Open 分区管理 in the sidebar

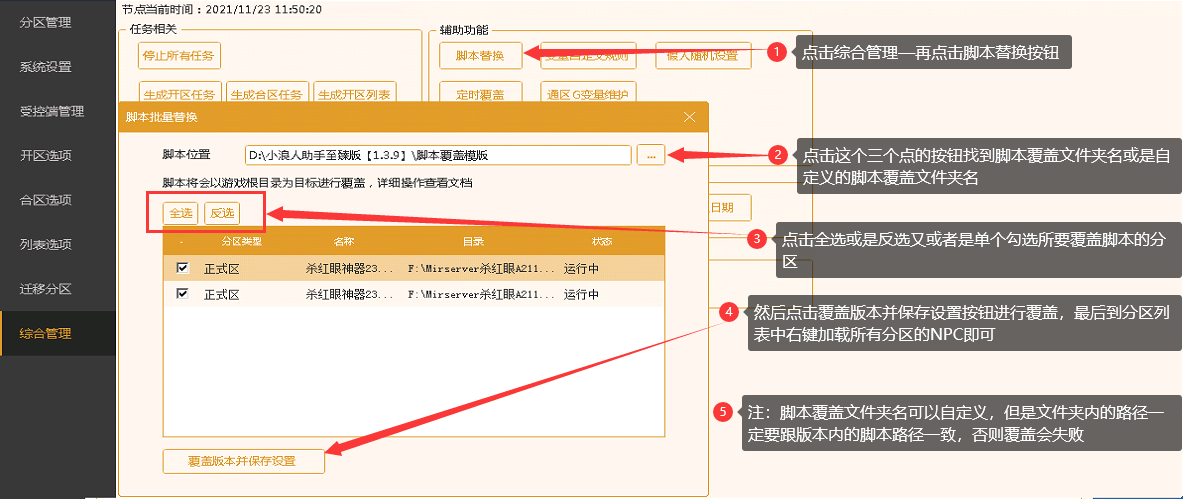coord(46,22)
